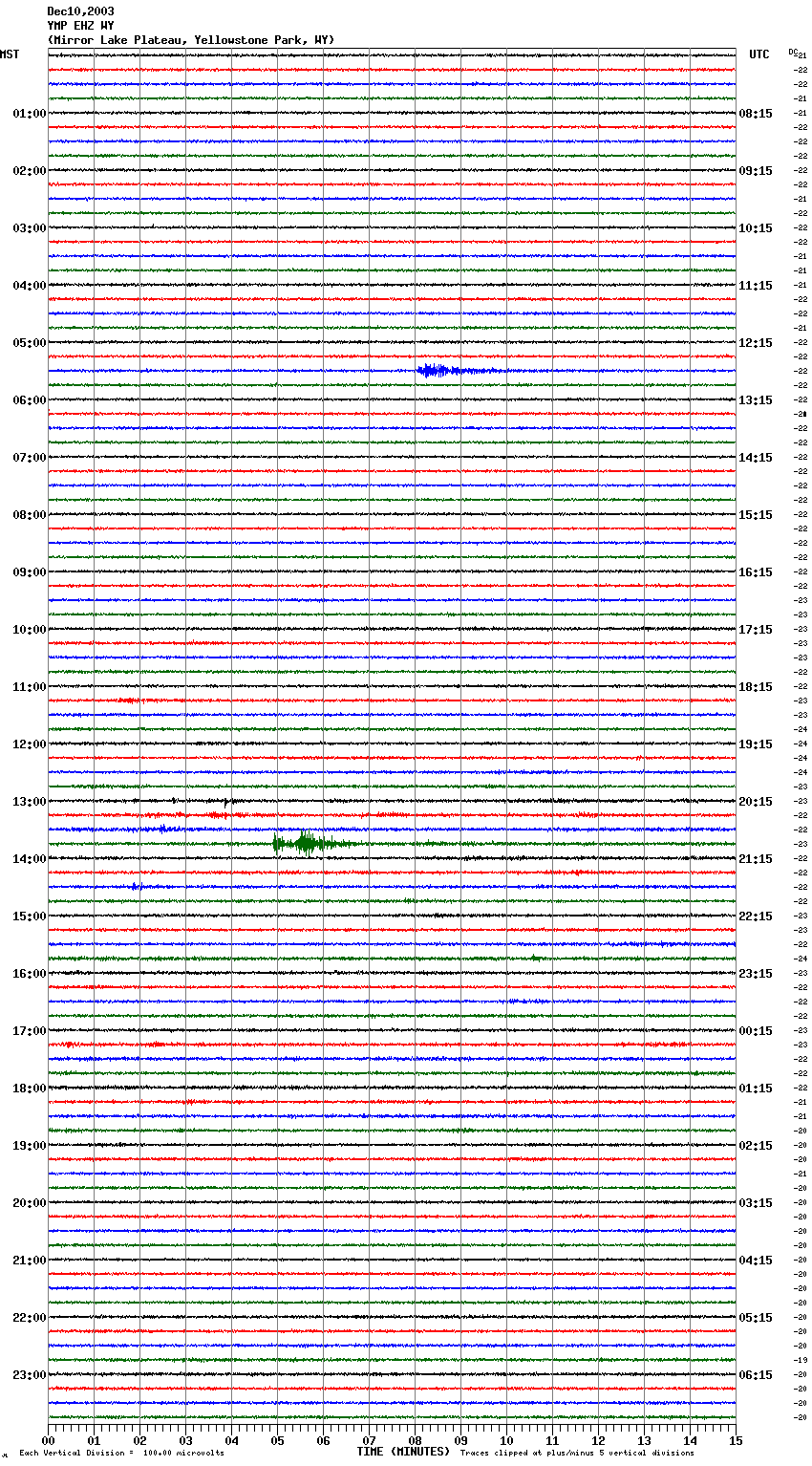The image size is (812, 1466).
Task: Click the Mirror Lake Plateau location subtitle
Action: point(191,40)
